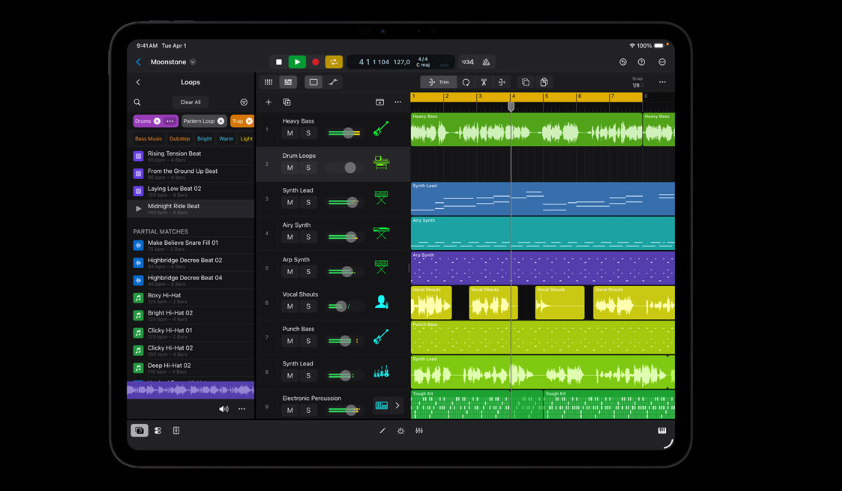Screen dimensions: 842x491
Task: Open the Vocal Shouts track instrument icon
Action: 381,302
